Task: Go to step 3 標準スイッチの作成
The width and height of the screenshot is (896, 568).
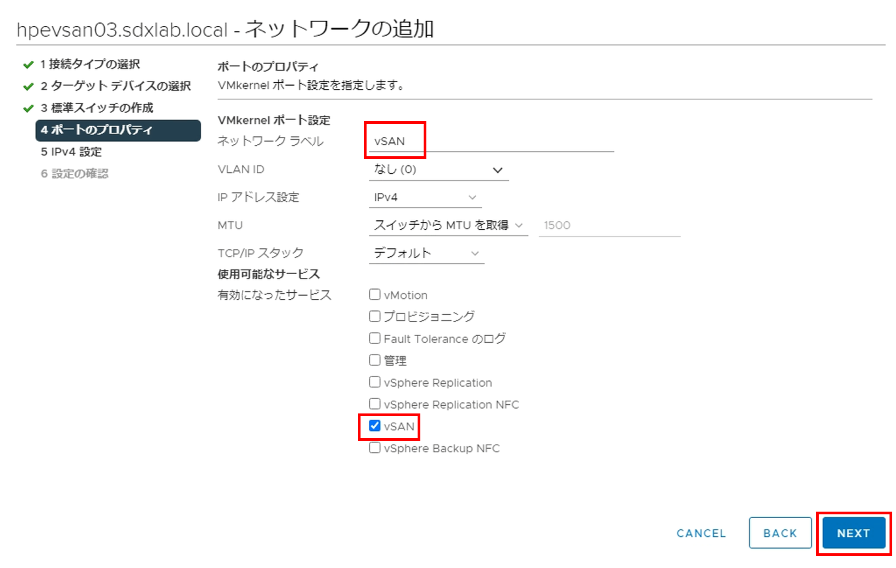Action: (x=97, y=107)
